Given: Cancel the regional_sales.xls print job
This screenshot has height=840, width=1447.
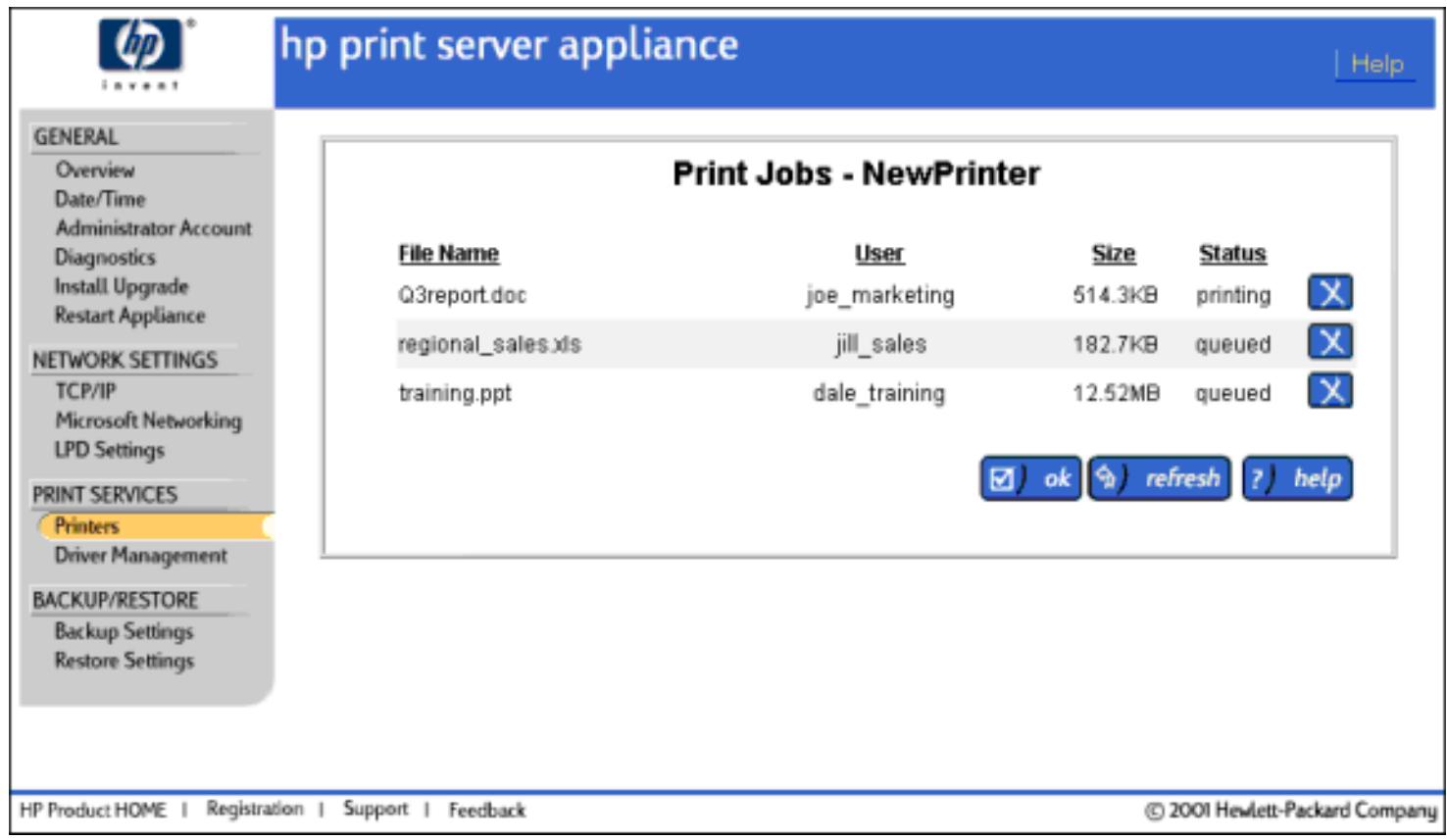Looking at the screenshot, I should pos(1330,342).
